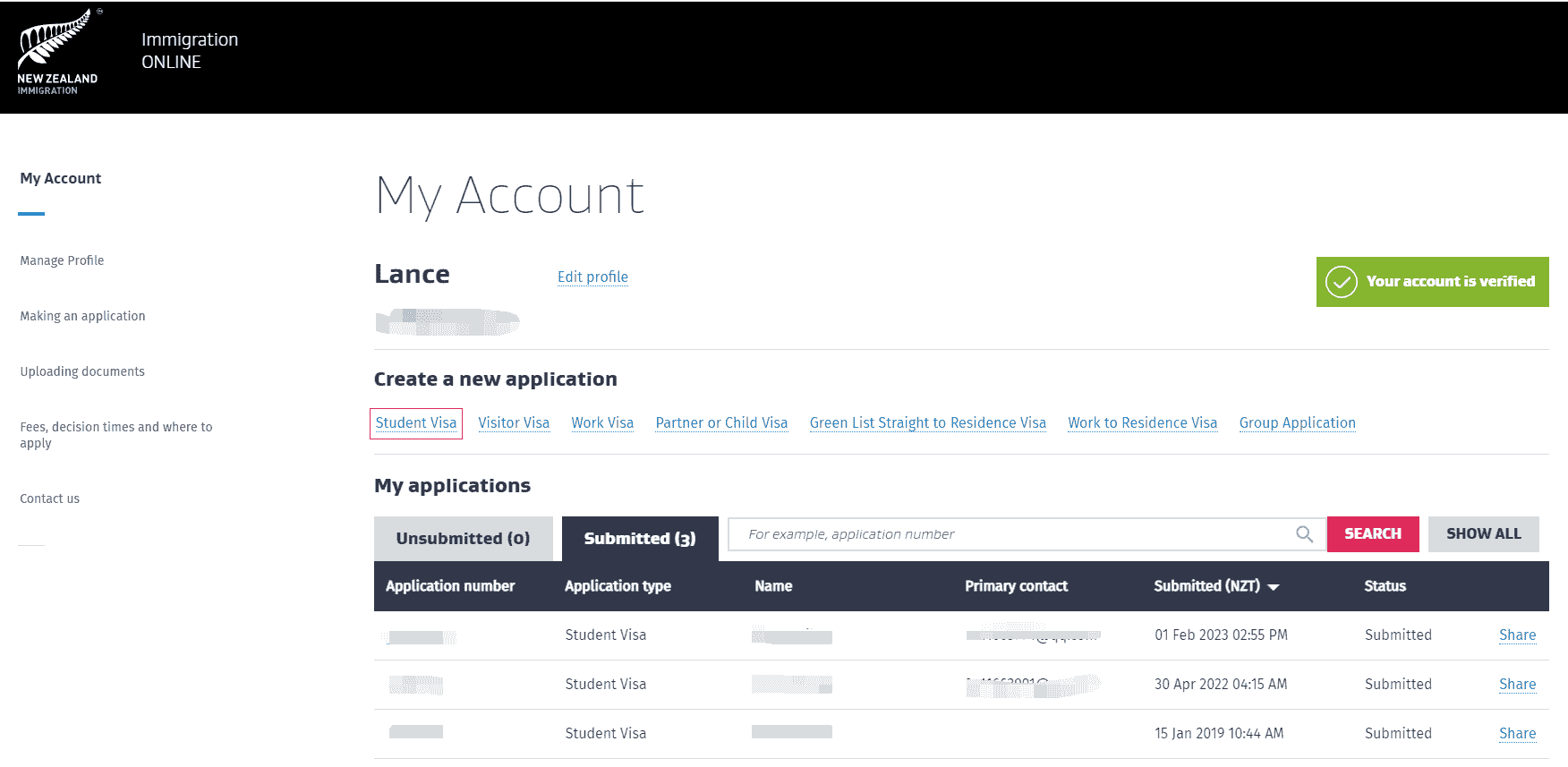Start a new Work Visa application

(602, 423)
